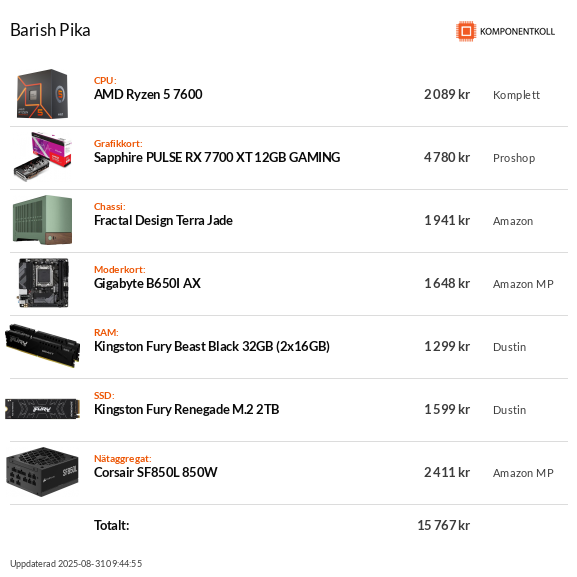The height and width of the screenshot is (577, 577).
Task: Select the green Fractal Terra Jade case image
Action: click(43, 220)
